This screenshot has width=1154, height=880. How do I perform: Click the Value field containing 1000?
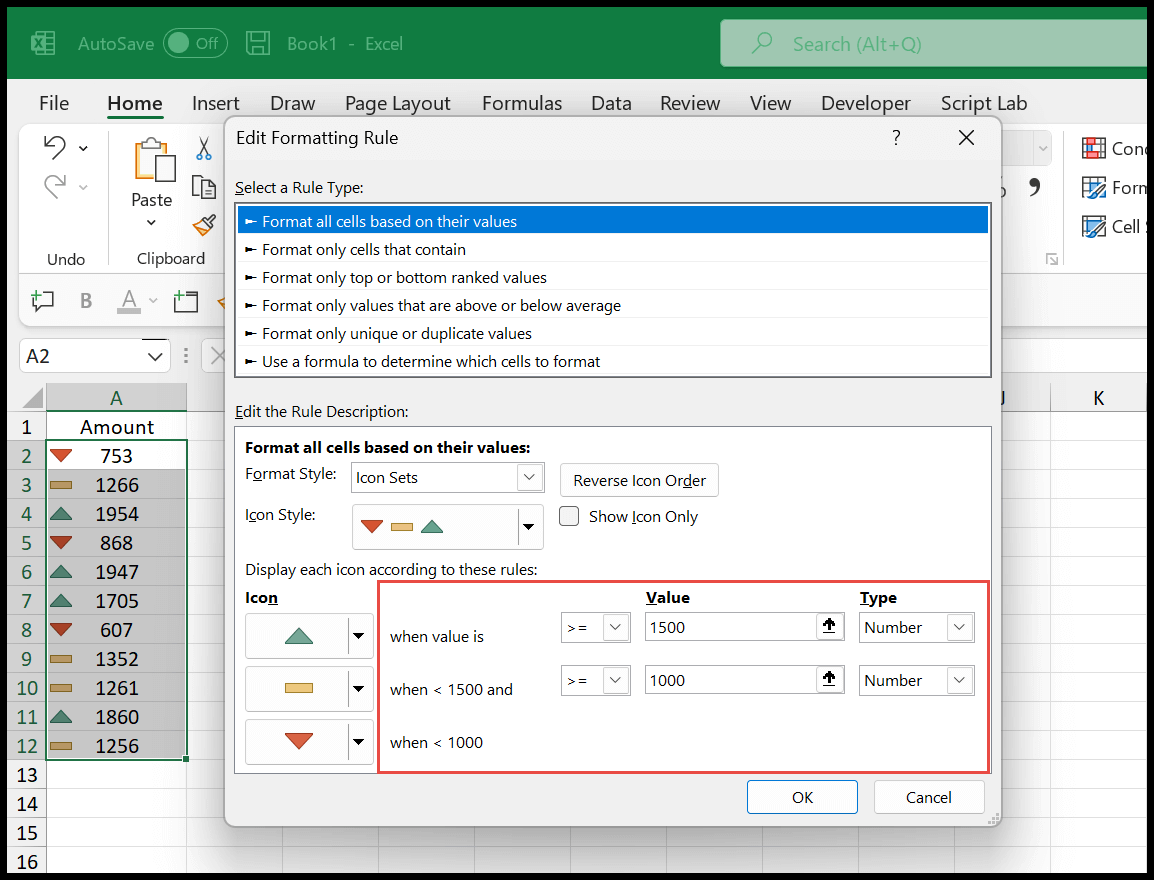click(729, 681)
